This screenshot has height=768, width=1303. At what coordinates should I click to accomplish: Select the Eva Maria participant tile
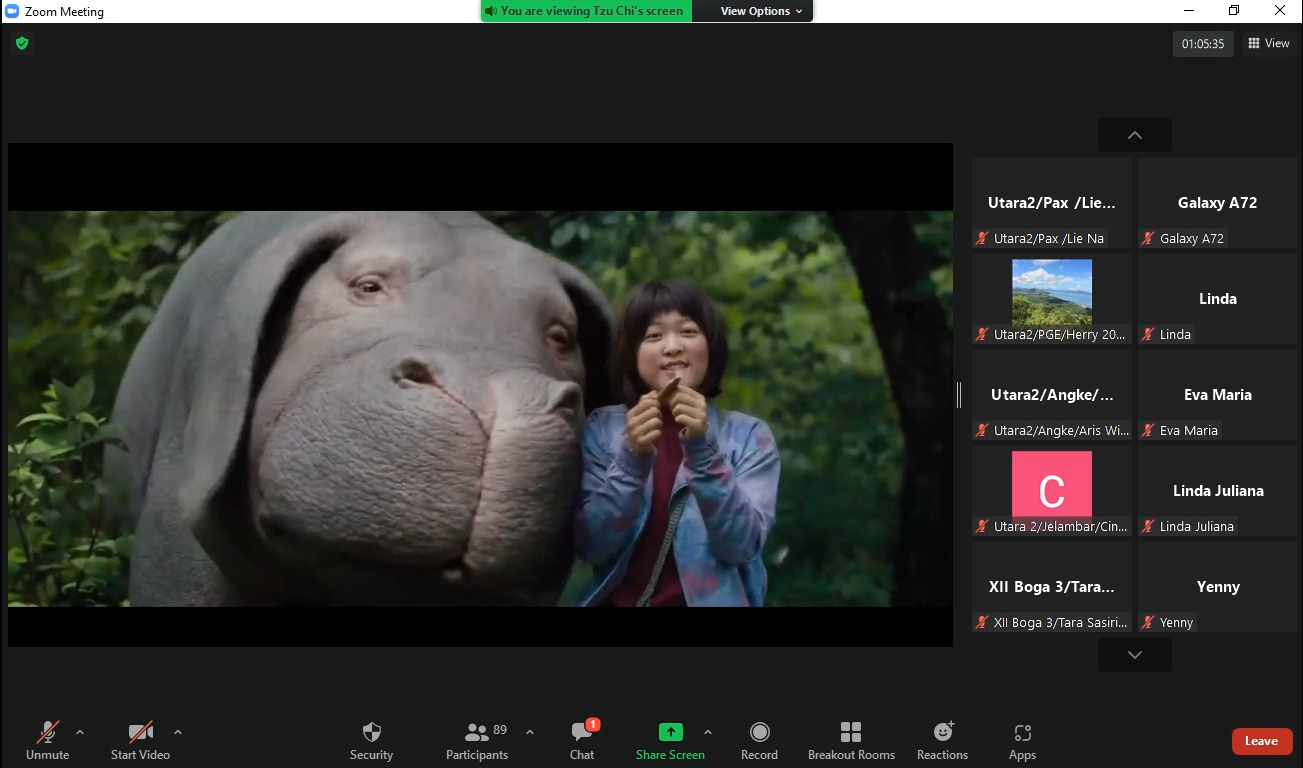pos(1217,395)
